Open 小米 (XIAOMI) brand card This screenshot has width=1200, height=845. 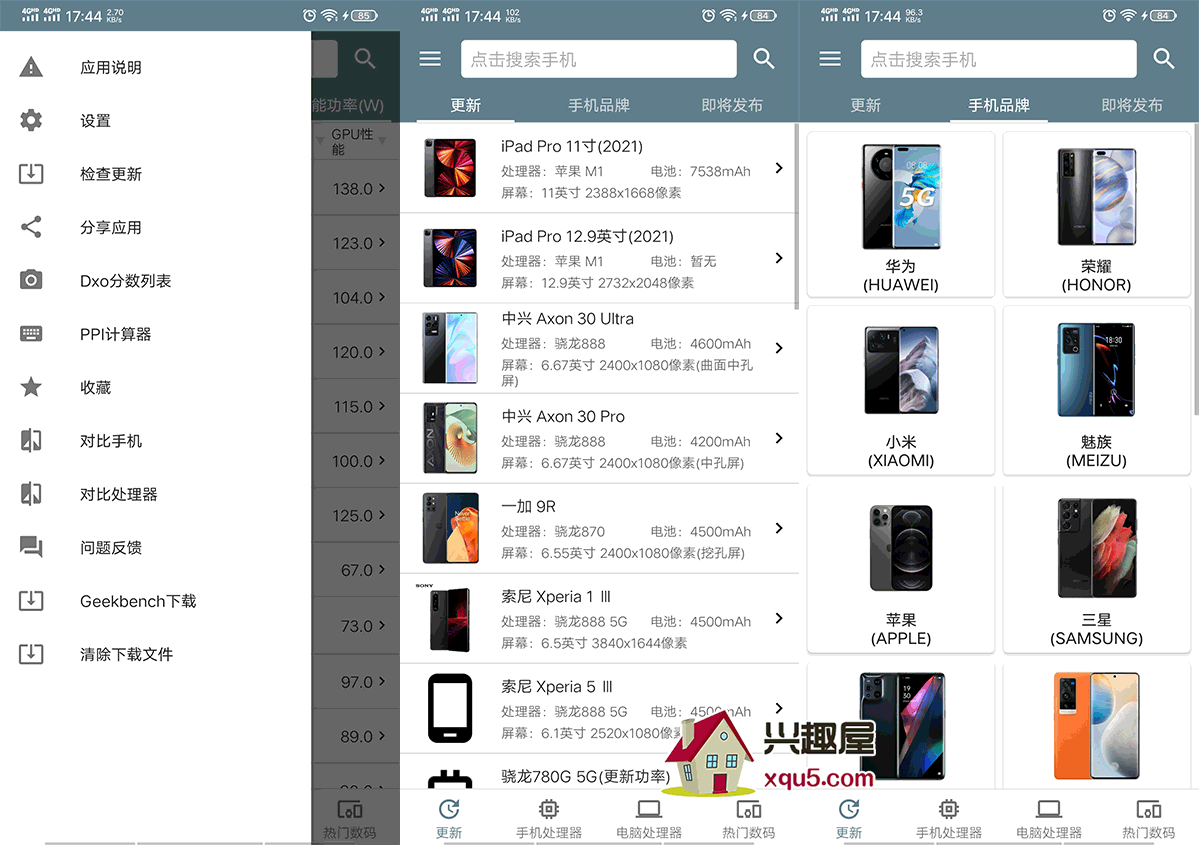click(901, 390)
